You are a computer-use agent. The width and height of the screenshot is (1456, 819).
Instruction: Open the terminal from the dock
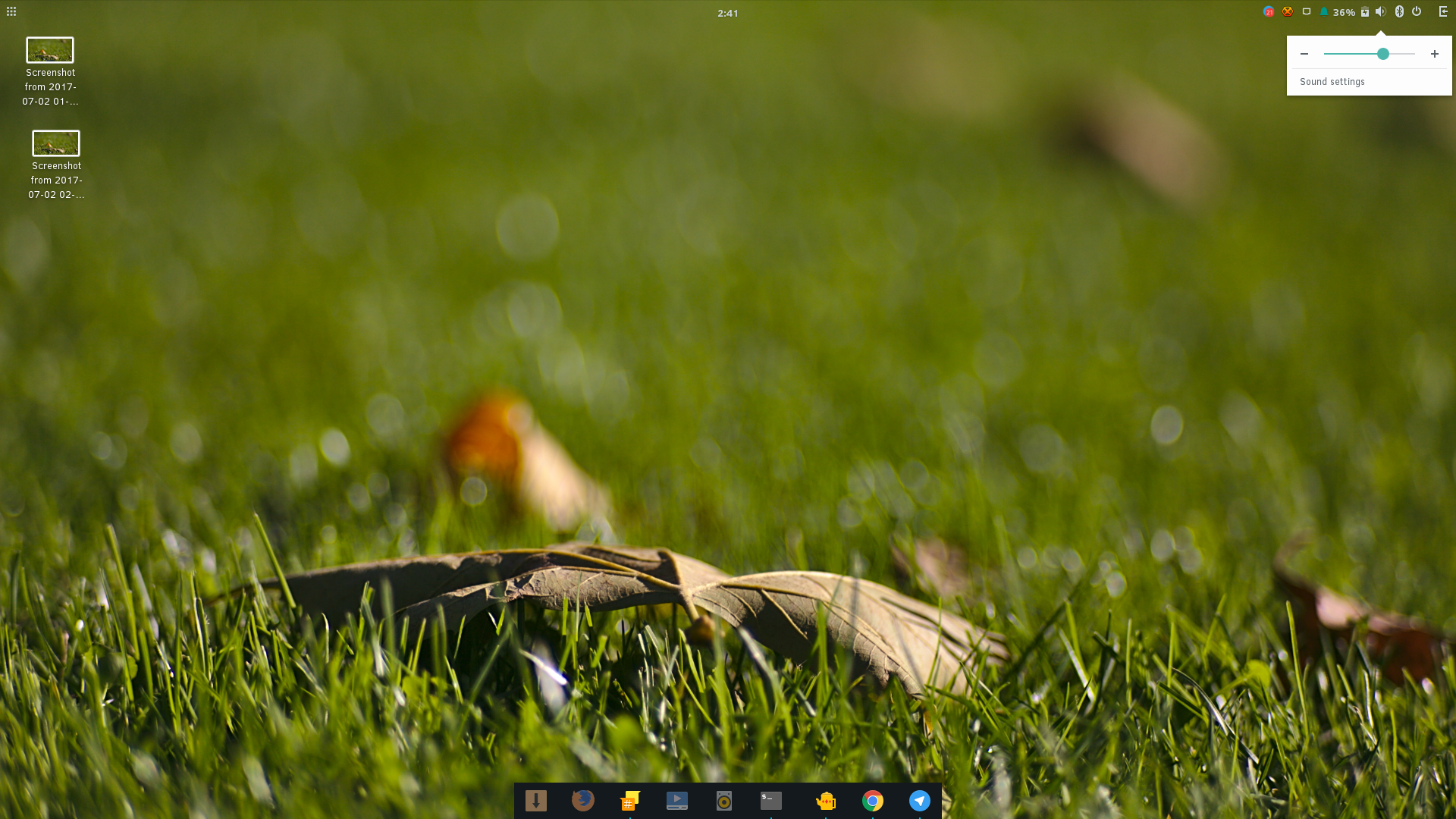coord(771,801)
